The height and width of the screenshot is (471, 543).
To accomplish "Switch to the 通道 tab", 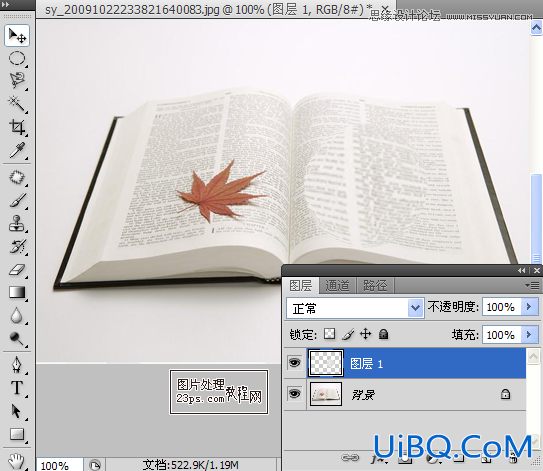I will (337, 285).
